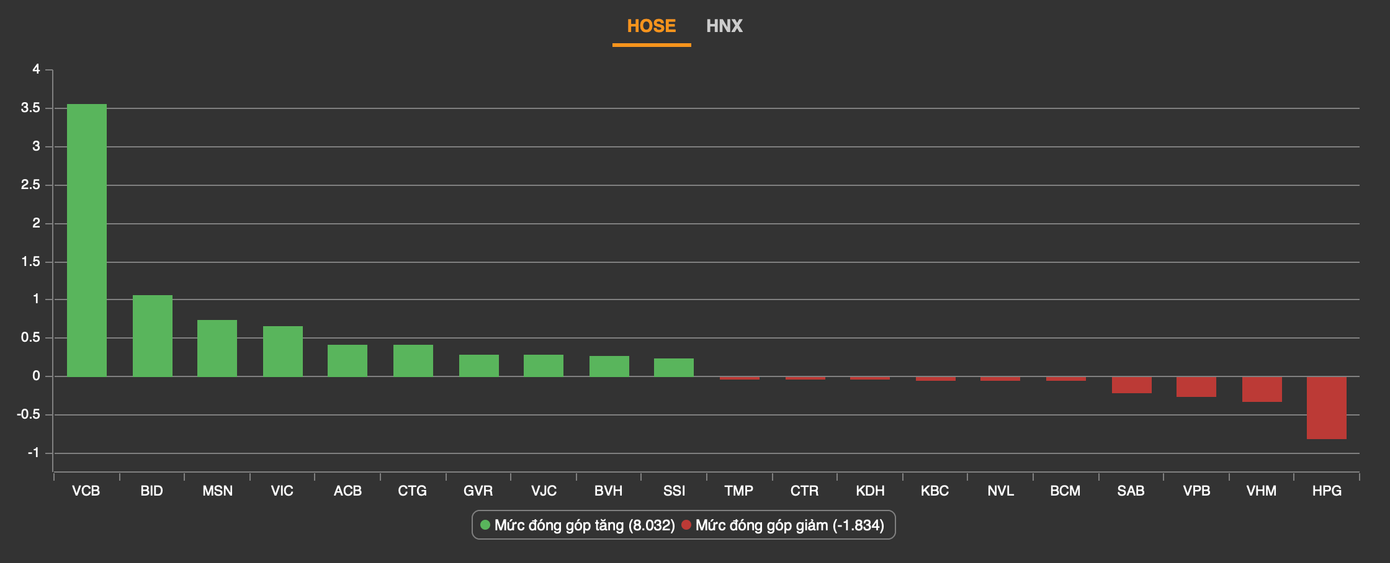Click the green SSI bar

(x=674, y=367)
